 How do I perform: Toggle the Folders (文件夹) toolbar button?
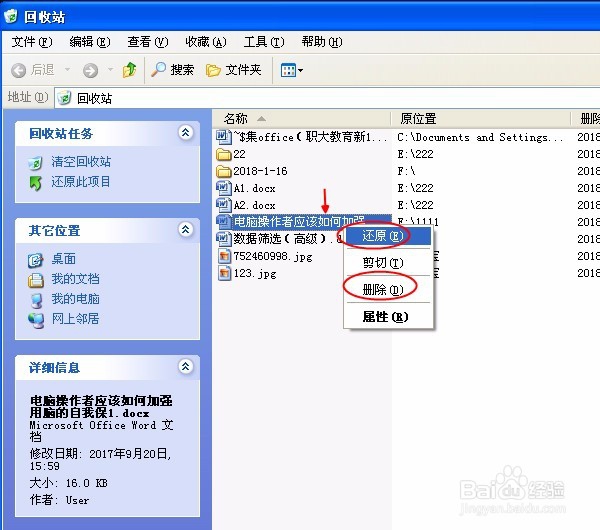click(233, 70)
